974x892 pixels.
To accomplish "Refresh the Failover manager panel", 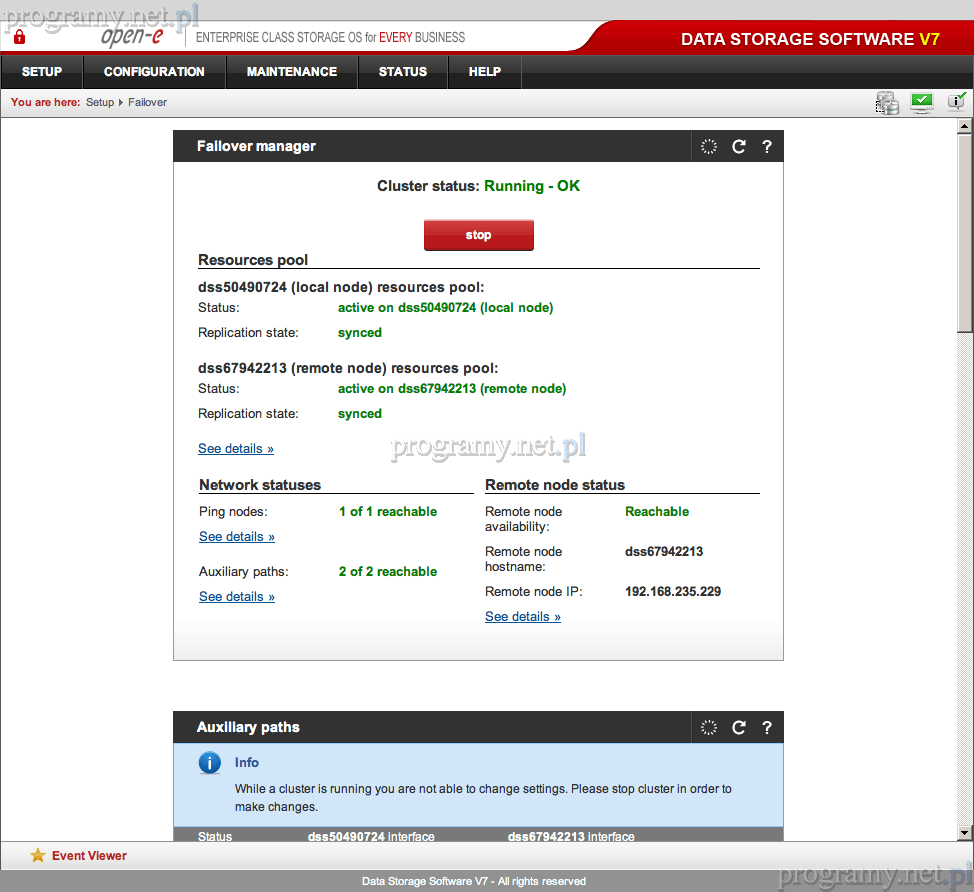I will tap(739, 146).
